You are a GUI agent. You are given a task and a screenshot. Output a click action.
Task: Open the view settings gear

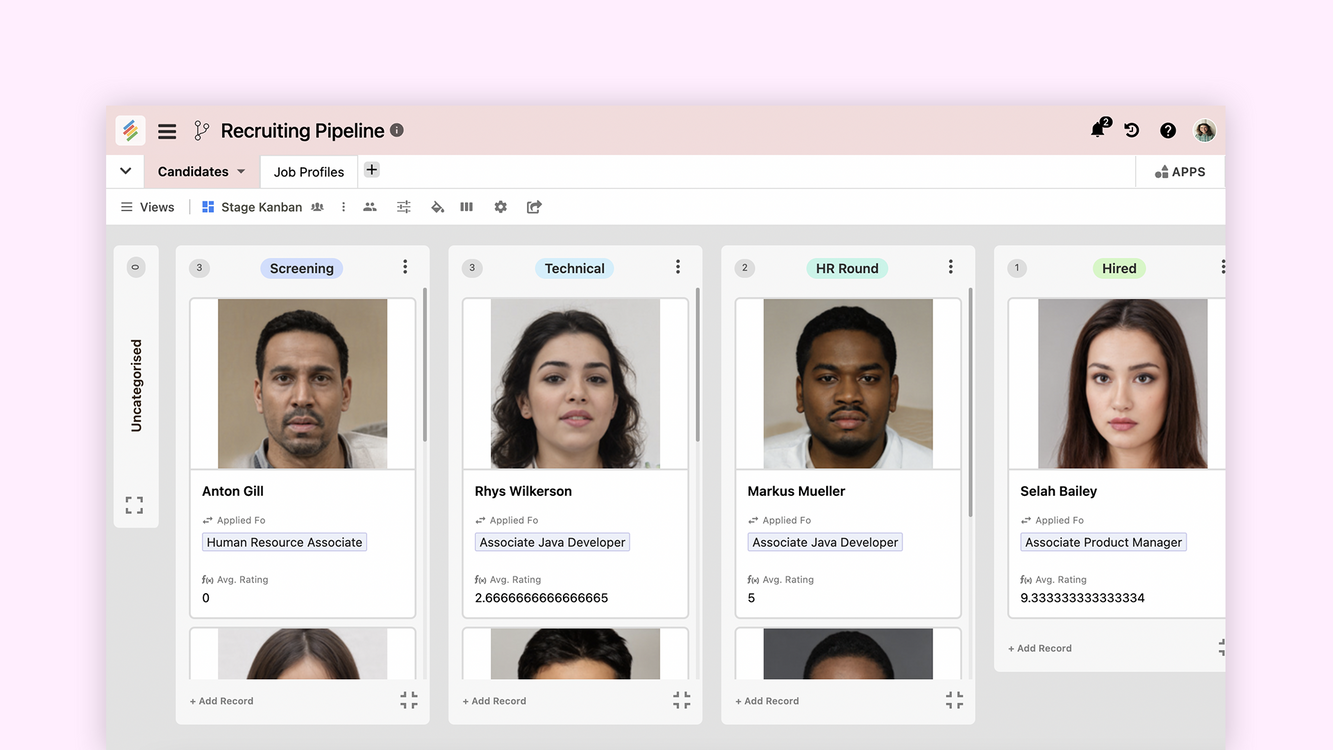(500, 207)
